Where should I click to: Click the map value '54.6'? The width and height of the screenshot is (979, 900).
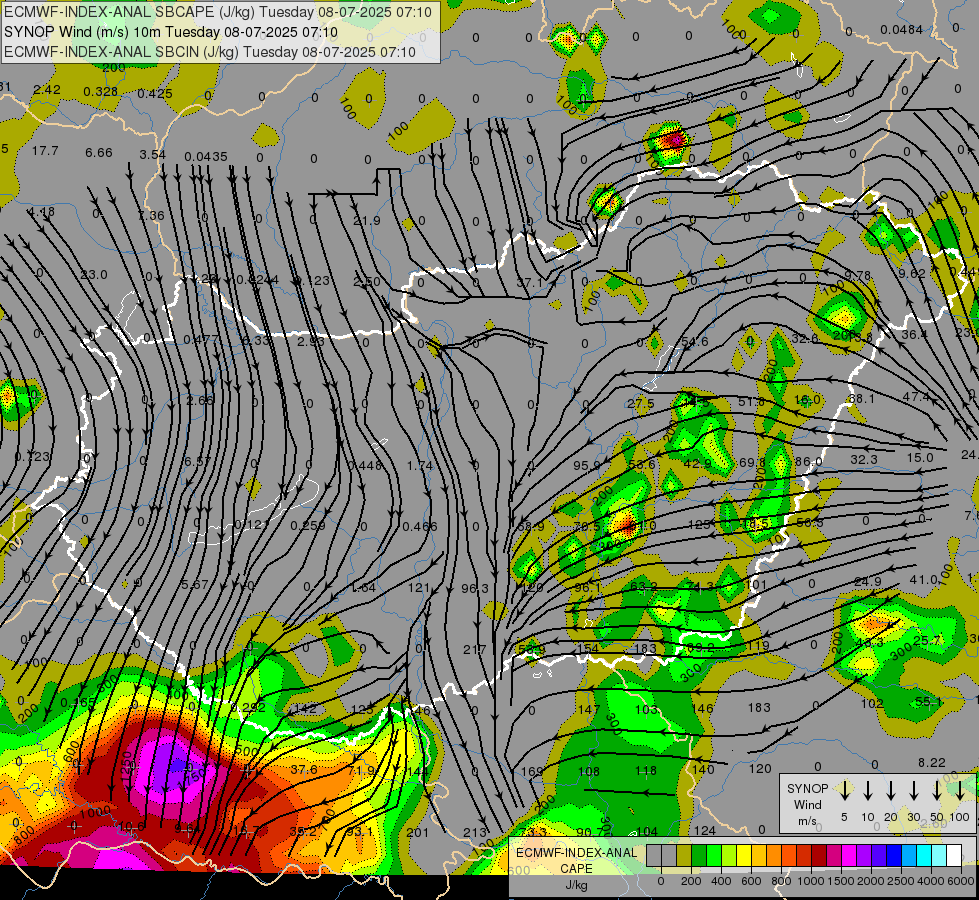click(695, 342)
